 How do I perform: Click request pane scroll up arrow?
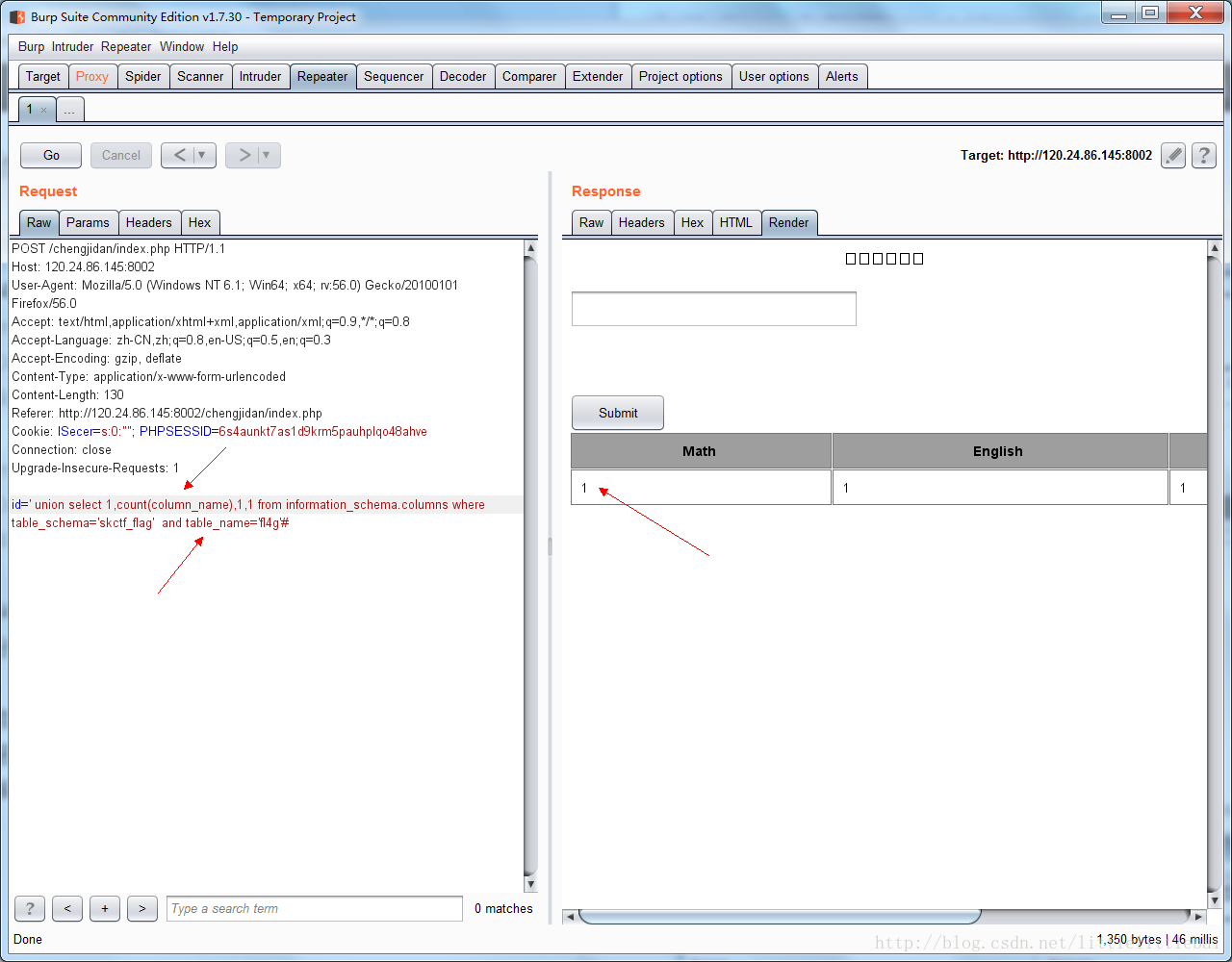click(x=530, y=248)
